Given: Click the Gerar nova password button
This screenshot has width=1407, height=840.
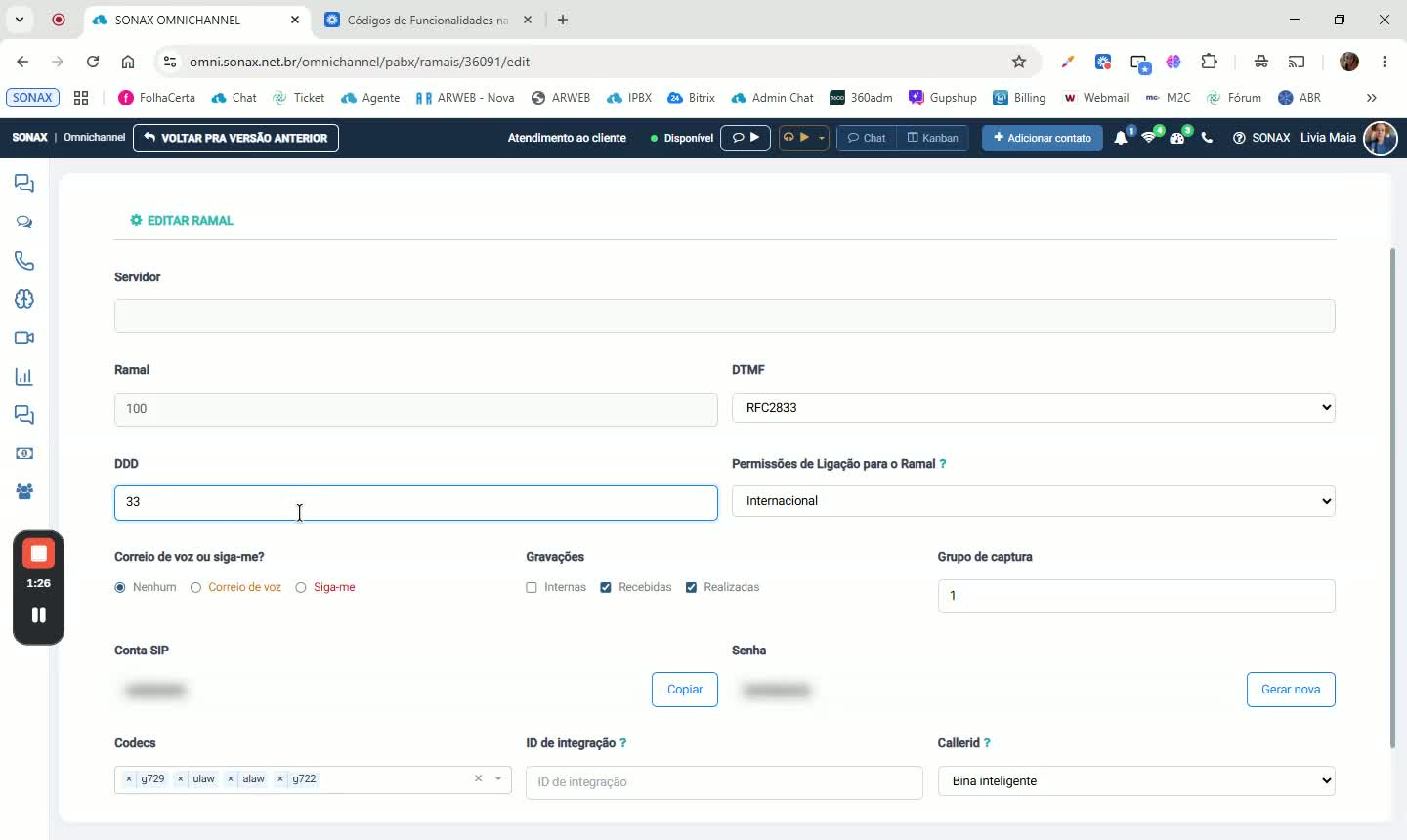Looking at the screenshot, I should (1291, 690).
